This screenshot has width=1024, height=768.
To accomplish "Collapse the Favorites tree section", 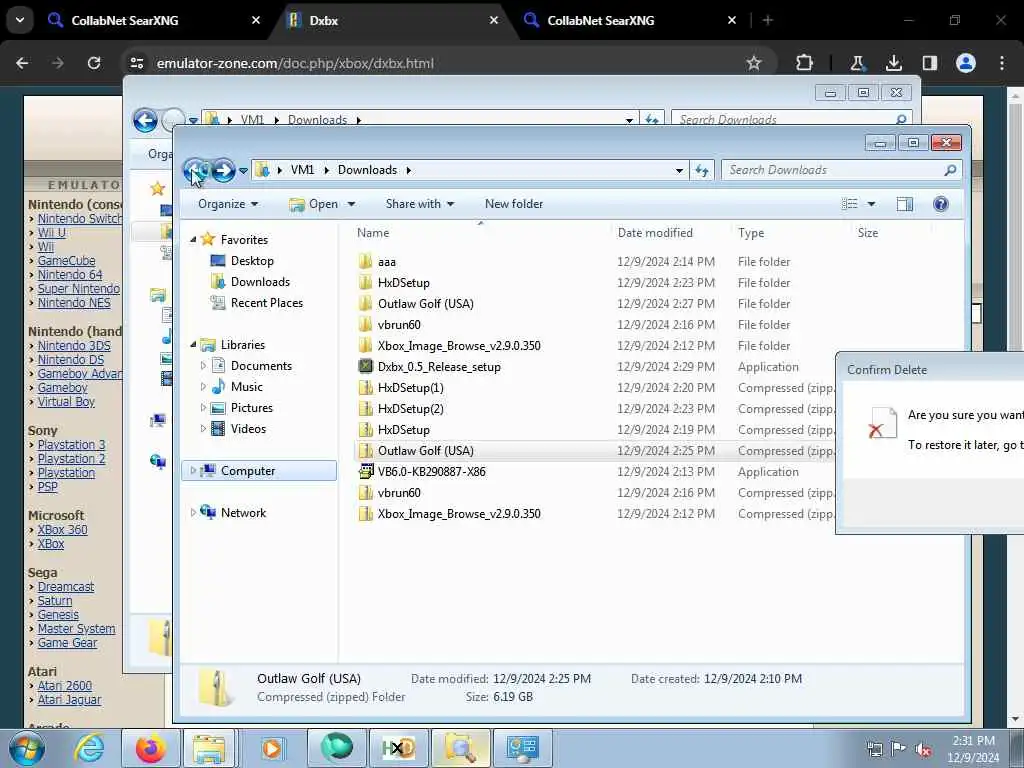I will (193, 240).
